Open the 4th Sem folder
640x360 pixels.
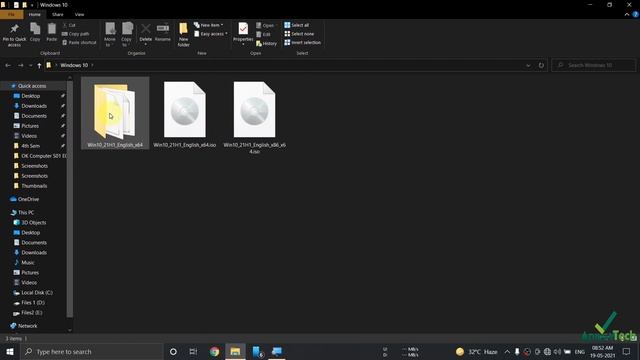30,146
